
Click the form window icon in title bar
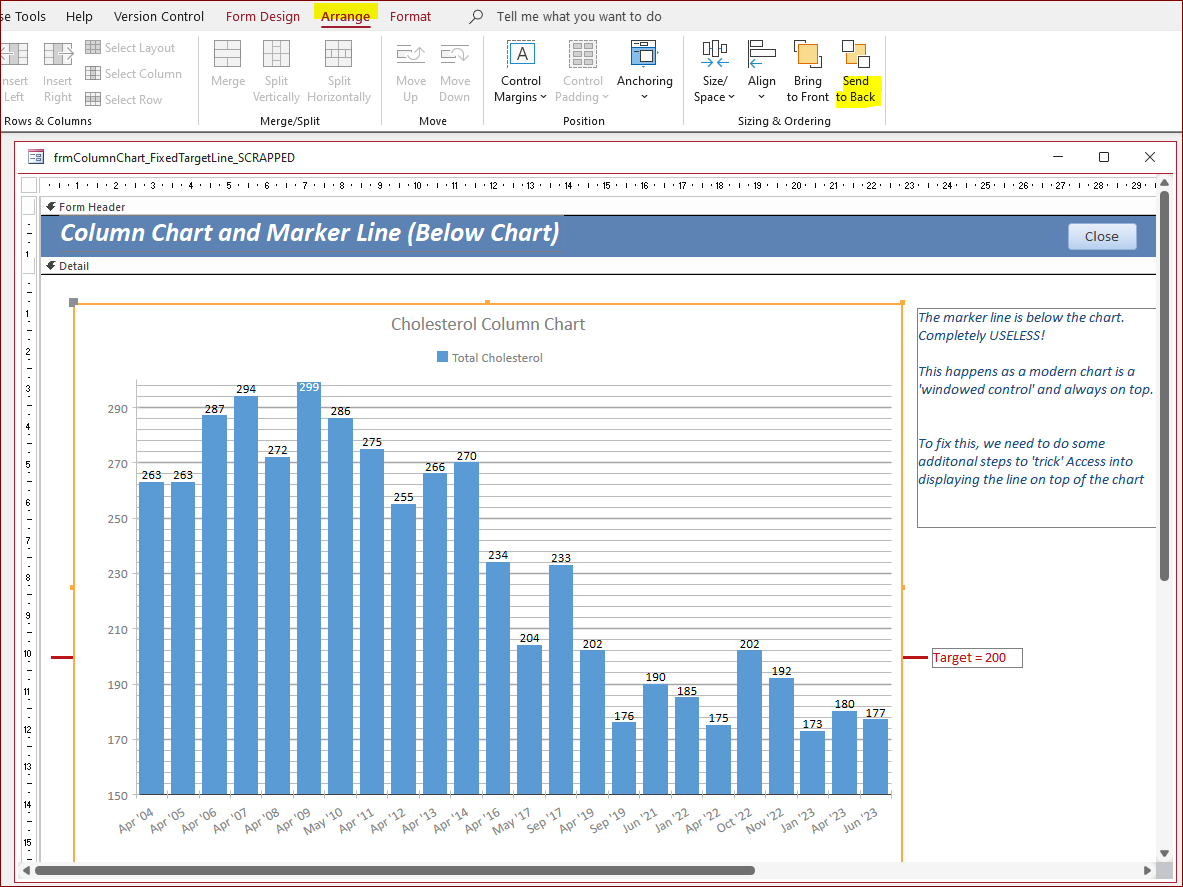click(x=35, y=157)
